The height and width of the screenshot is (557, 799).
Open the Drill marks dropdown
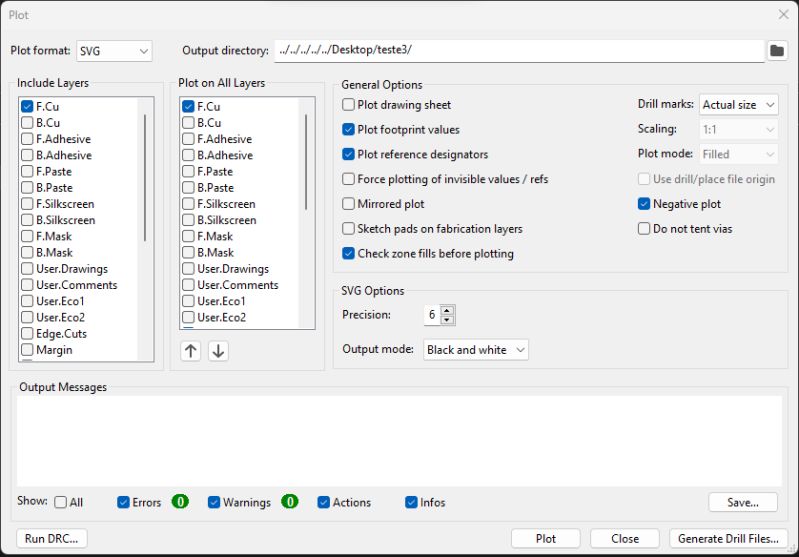click(x=738, y=105)
